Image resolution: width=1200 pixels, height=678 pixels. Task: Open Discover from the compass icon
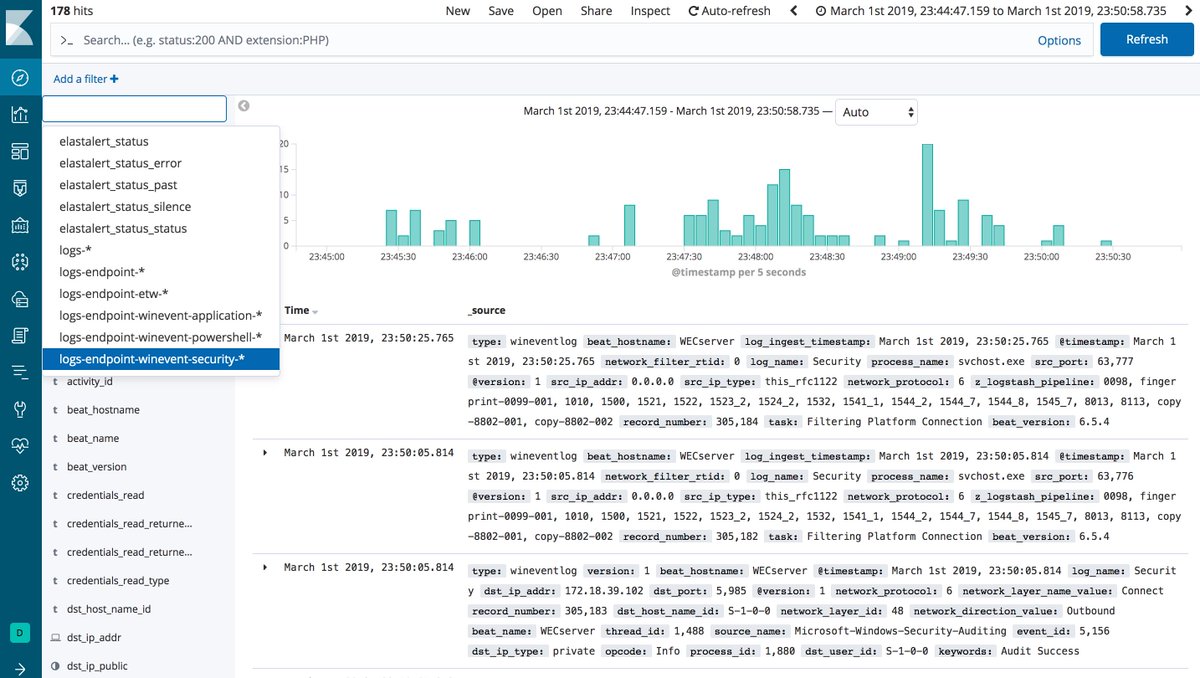20,77
